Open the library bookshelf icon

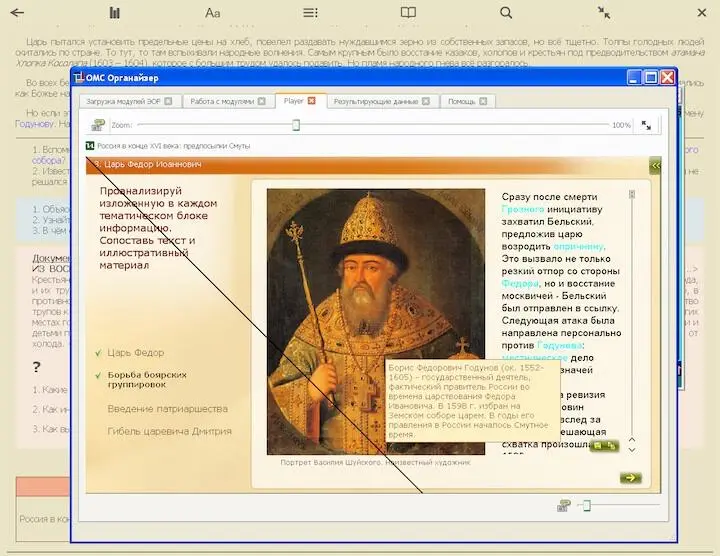pos(114,13)
